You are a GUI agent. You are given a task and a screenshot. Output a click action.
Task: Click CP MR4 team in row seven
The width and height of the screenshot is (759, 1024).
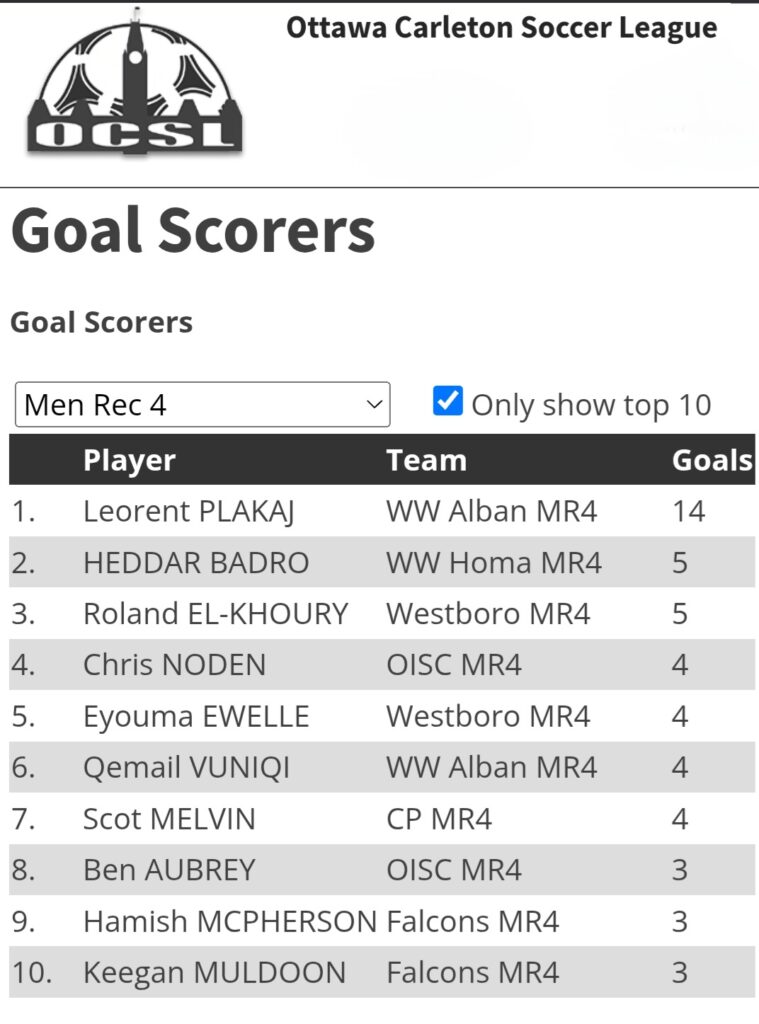[439, 819]
